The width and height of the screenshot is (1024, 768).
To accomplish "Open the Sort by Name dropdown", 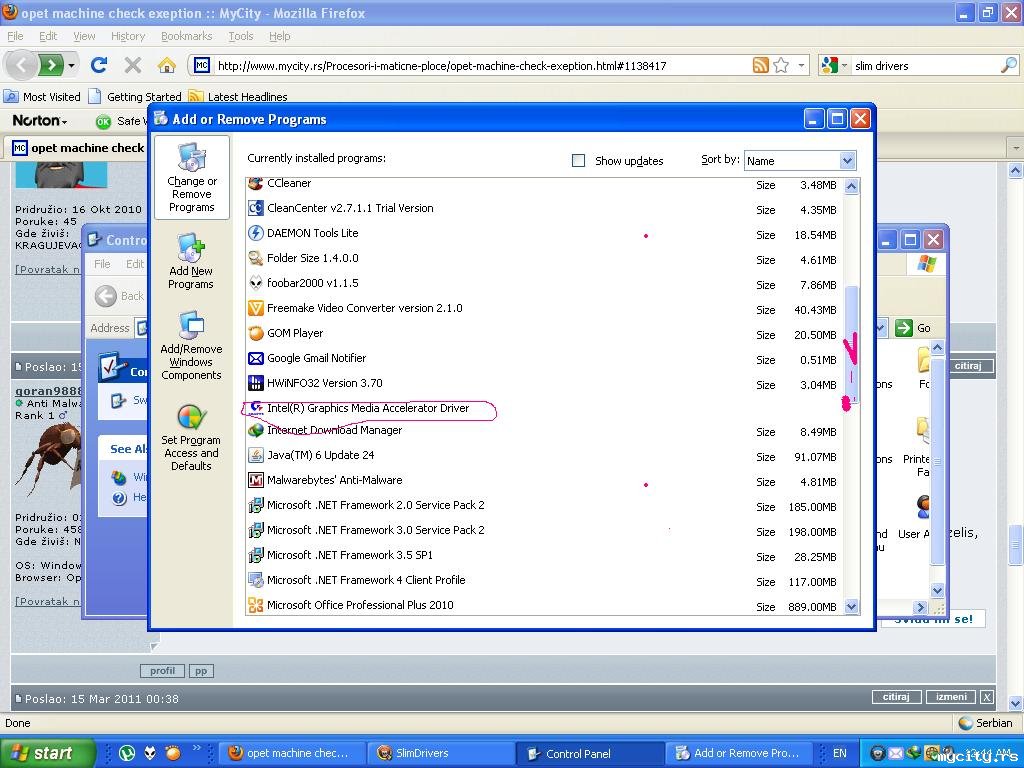I will pos(847,161).
